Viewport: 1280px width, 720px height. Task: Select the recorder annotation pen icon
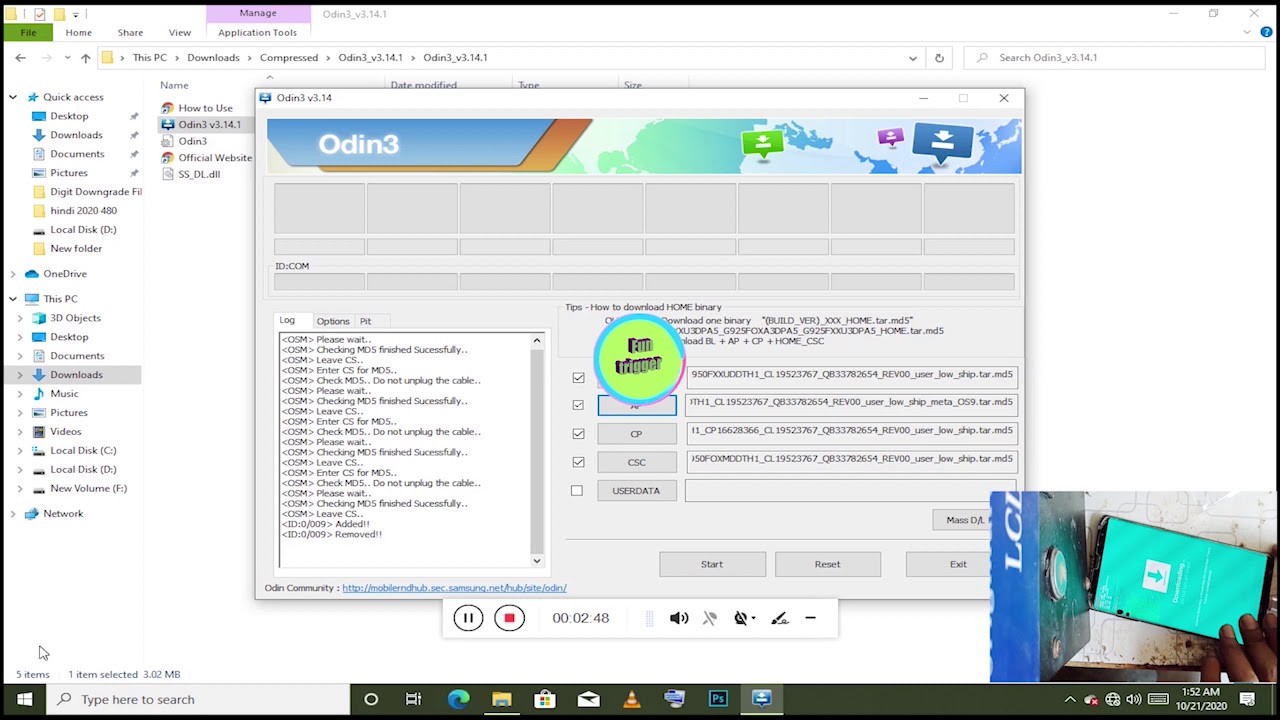[x=780, y=618]
